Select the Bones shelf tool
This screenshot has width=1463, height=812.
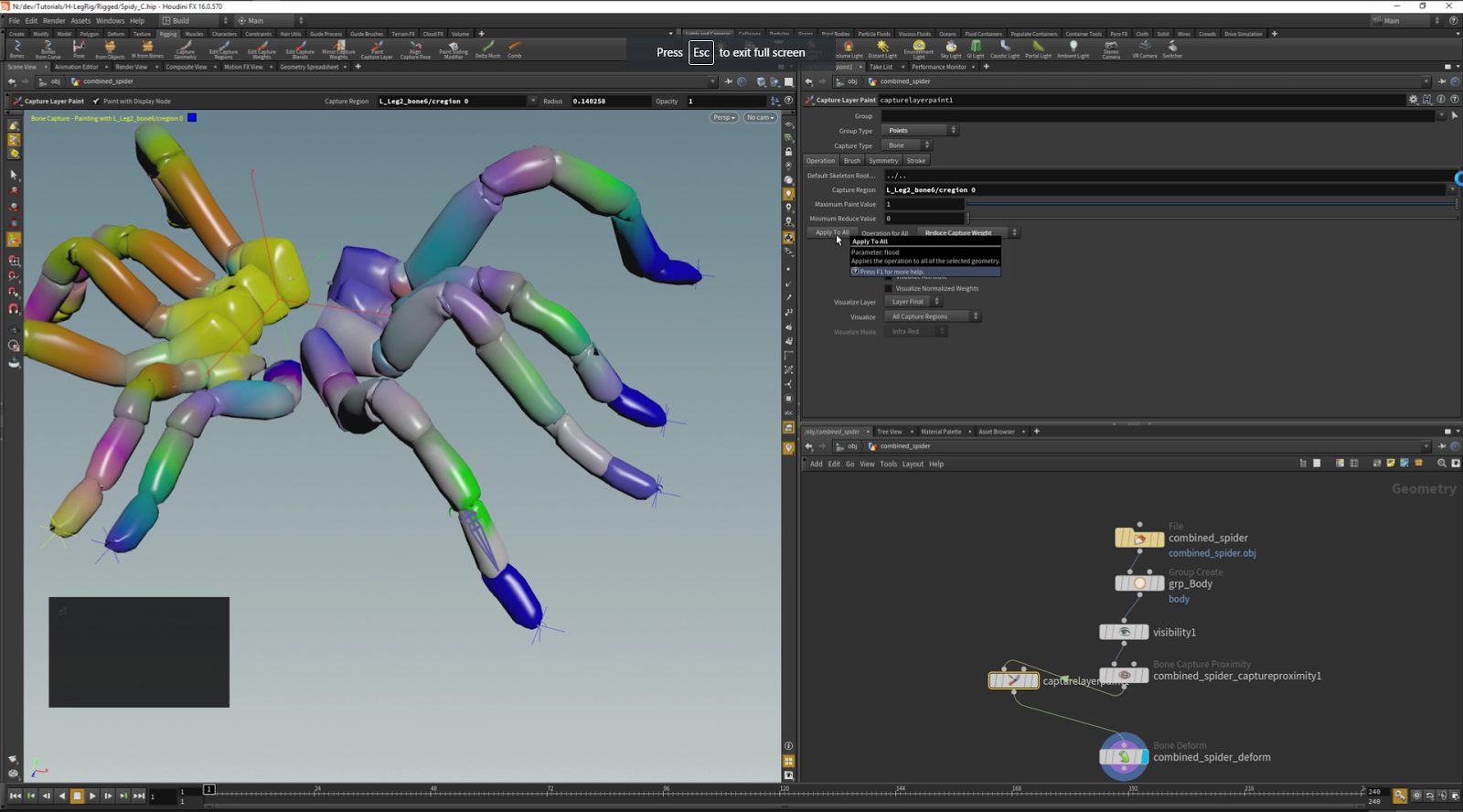point(16,48)
